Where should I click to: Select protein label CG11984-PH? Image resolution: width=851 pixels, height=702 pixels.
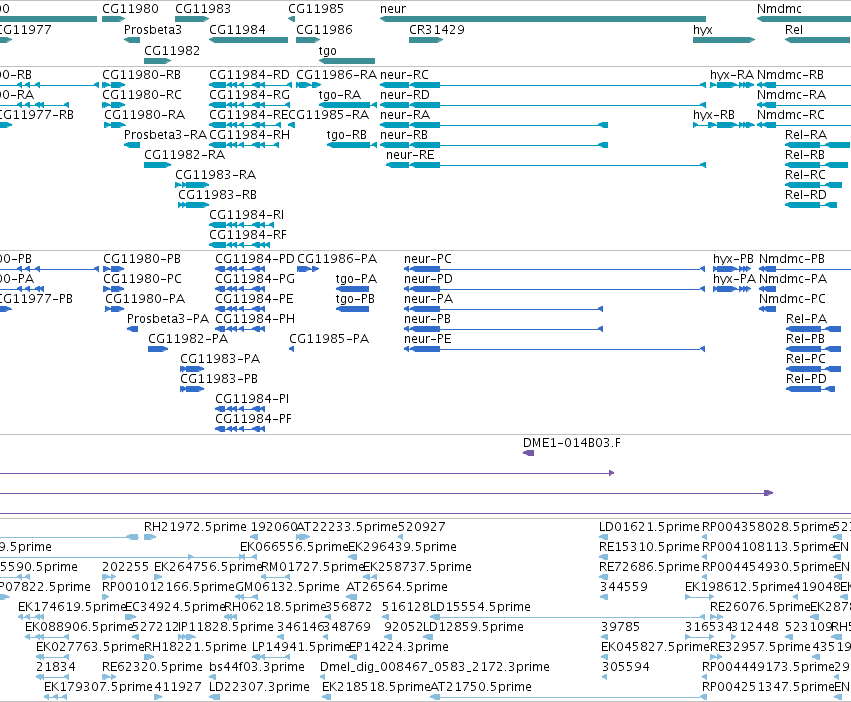pos(255,319)
